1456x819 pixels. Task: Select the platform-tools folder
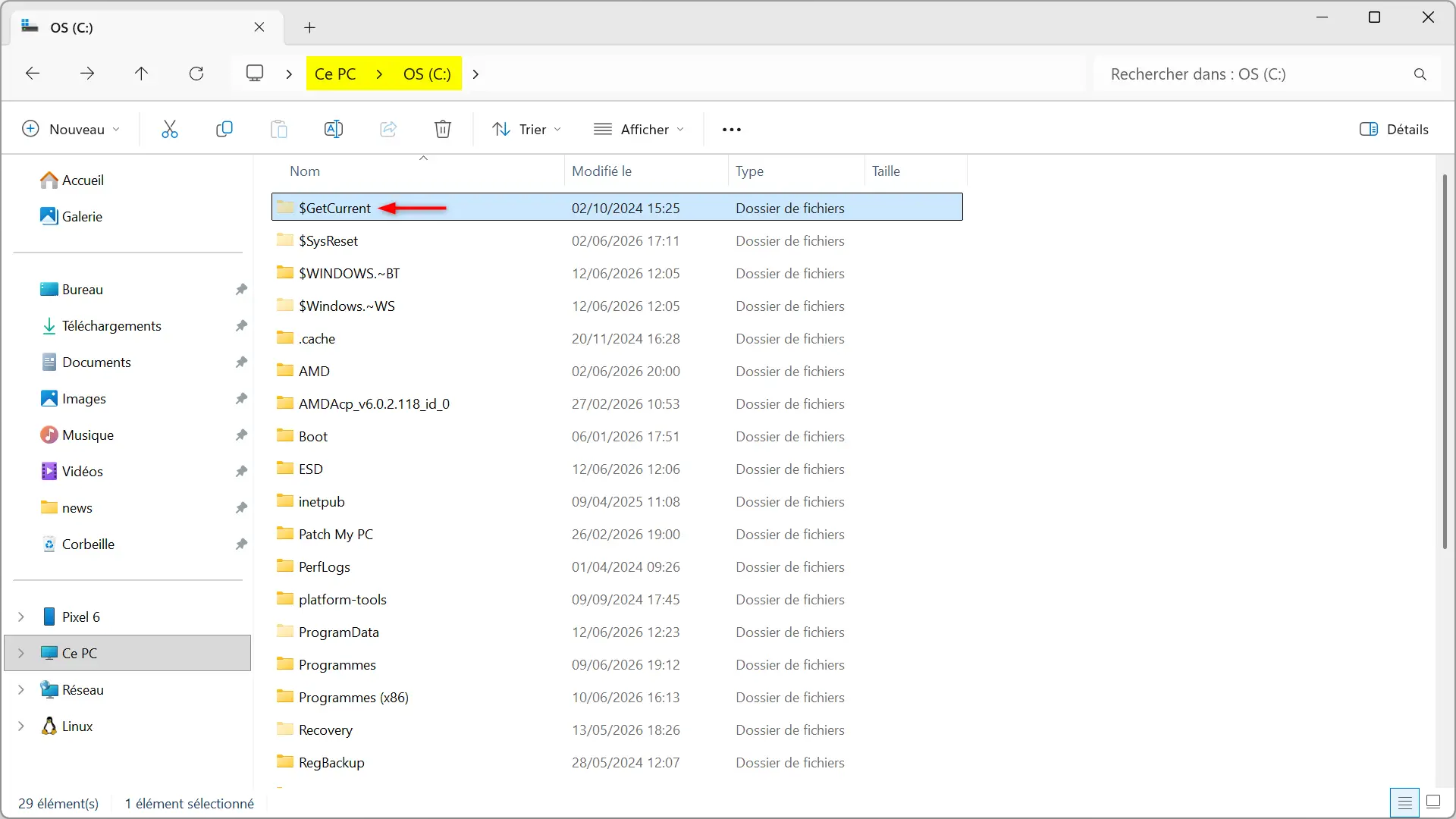pos(617,599)
